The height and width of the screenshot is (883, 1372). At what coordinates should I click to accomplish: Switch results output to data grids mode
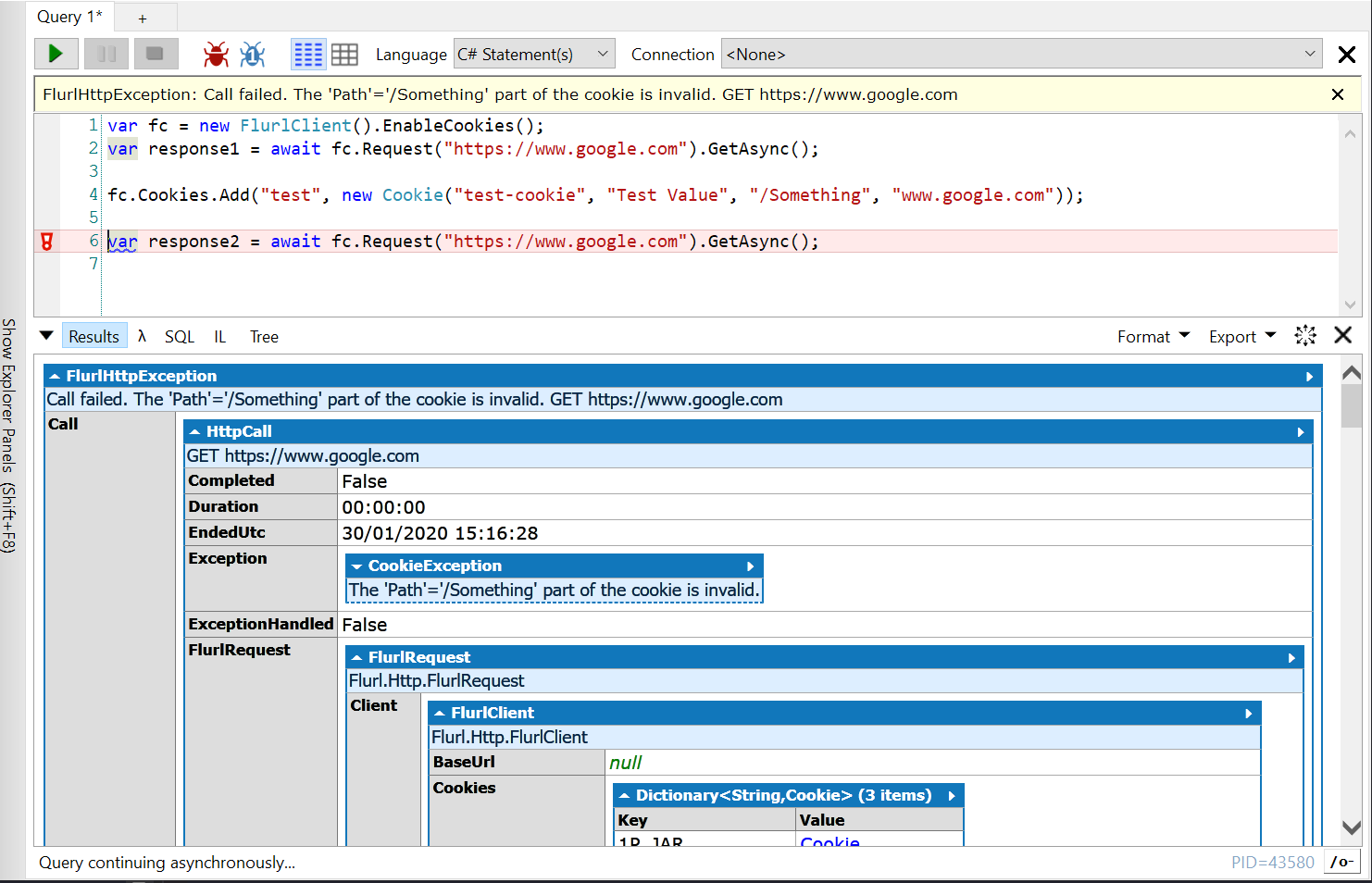tap(344, 54)
